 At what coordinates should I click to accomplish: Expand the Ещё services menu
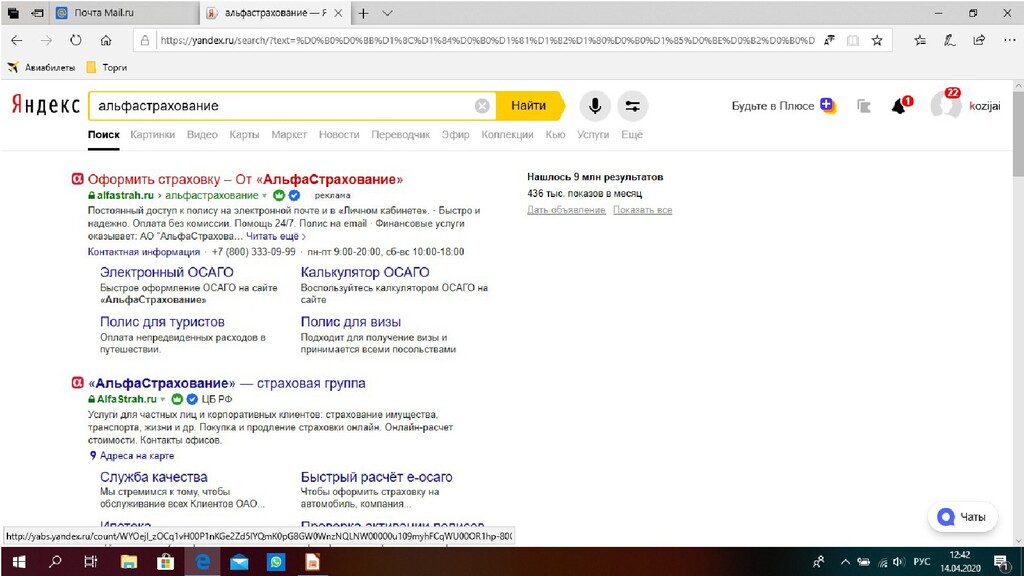tap(632, 135)
